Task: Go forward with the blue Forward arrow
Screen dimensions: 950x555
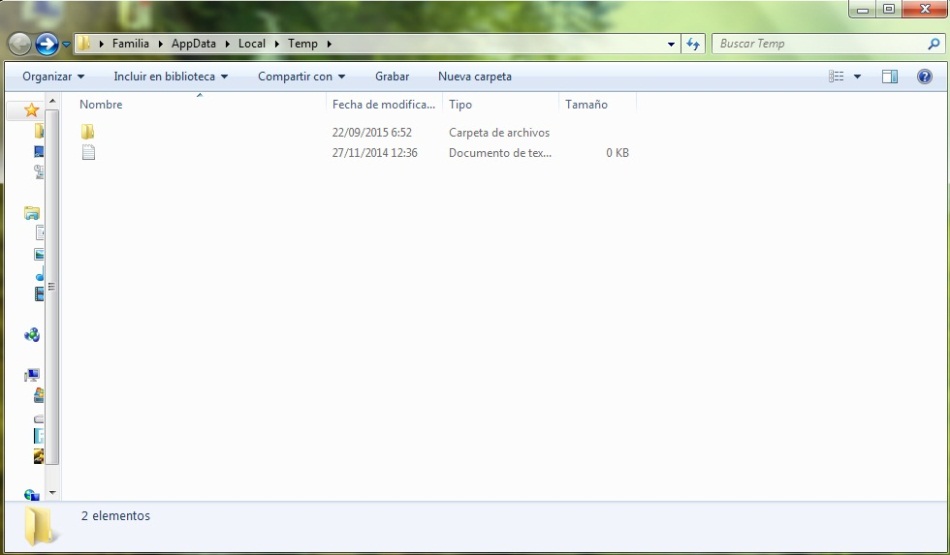Action: point(47,44)
